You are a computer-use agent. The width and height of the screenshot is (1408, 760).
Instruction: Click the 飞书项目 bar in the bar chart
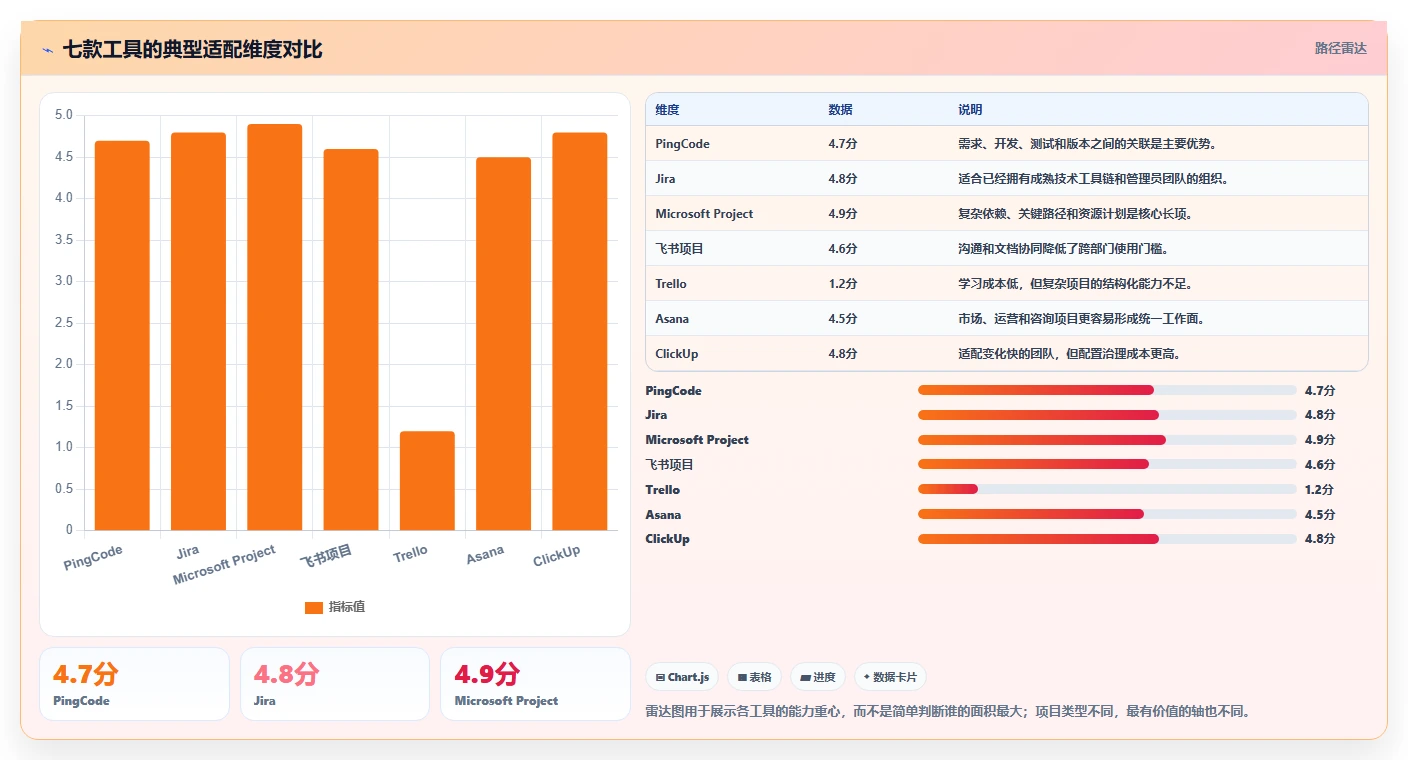[351, 339]
